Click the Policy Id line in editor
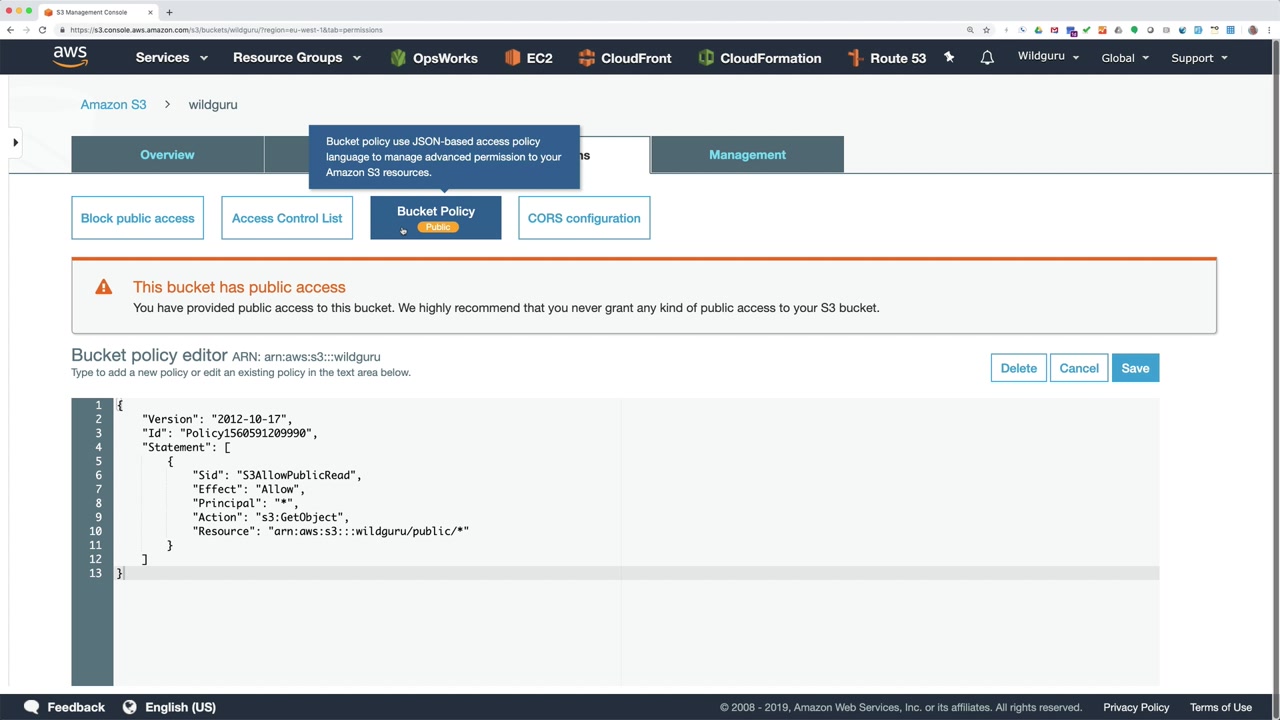 click(x=230, y=433)
